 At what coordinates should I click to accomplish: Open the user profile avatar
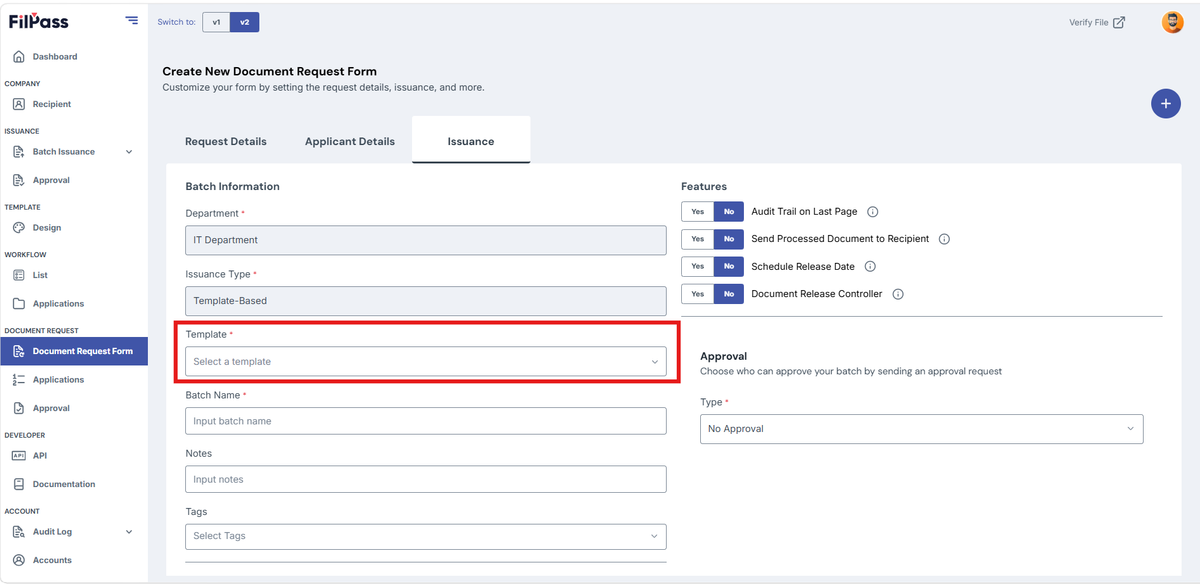tap(1173, 22)
